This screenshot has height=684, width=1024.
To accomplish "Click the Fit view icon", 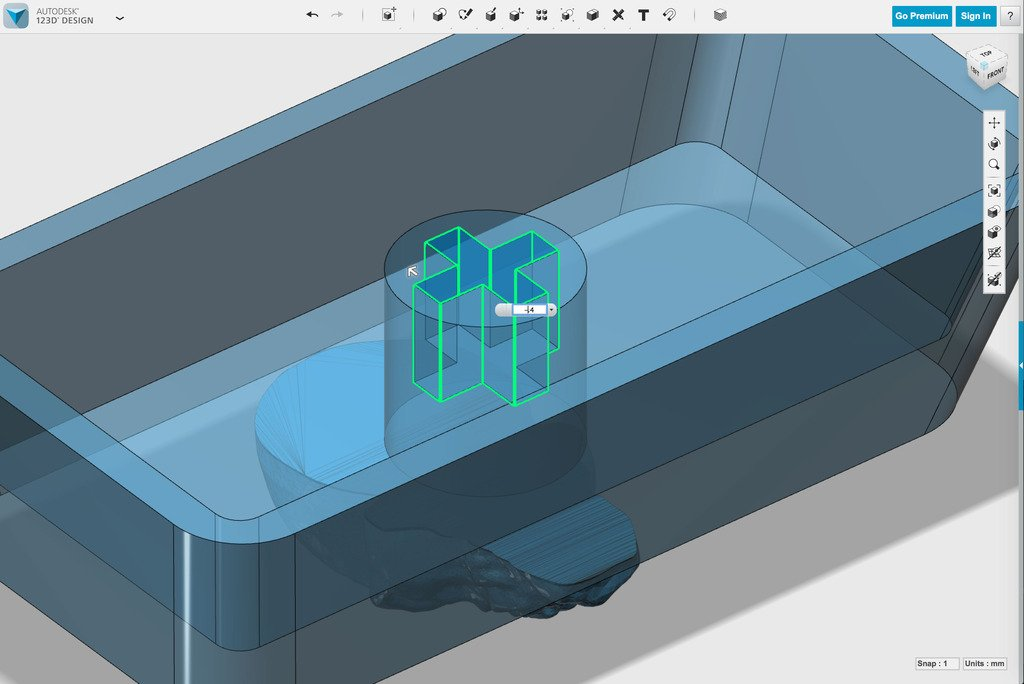I will (994, 191).
